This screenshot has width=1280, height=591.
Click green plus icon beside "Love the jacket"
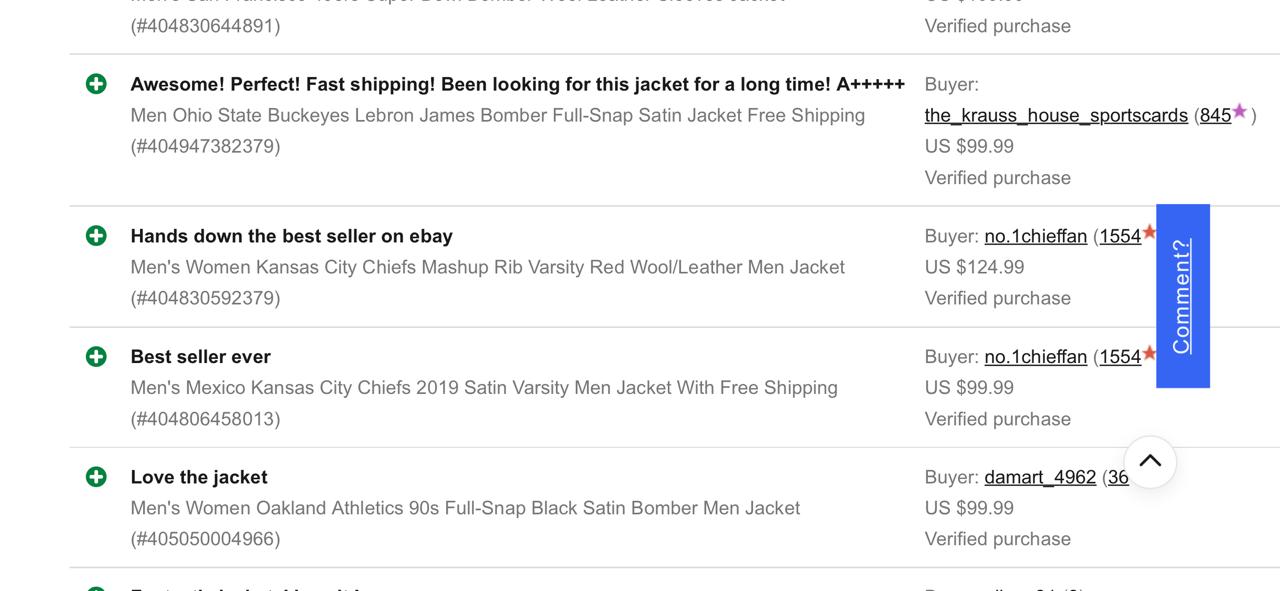pyautogui.click(x=96, y=477)
